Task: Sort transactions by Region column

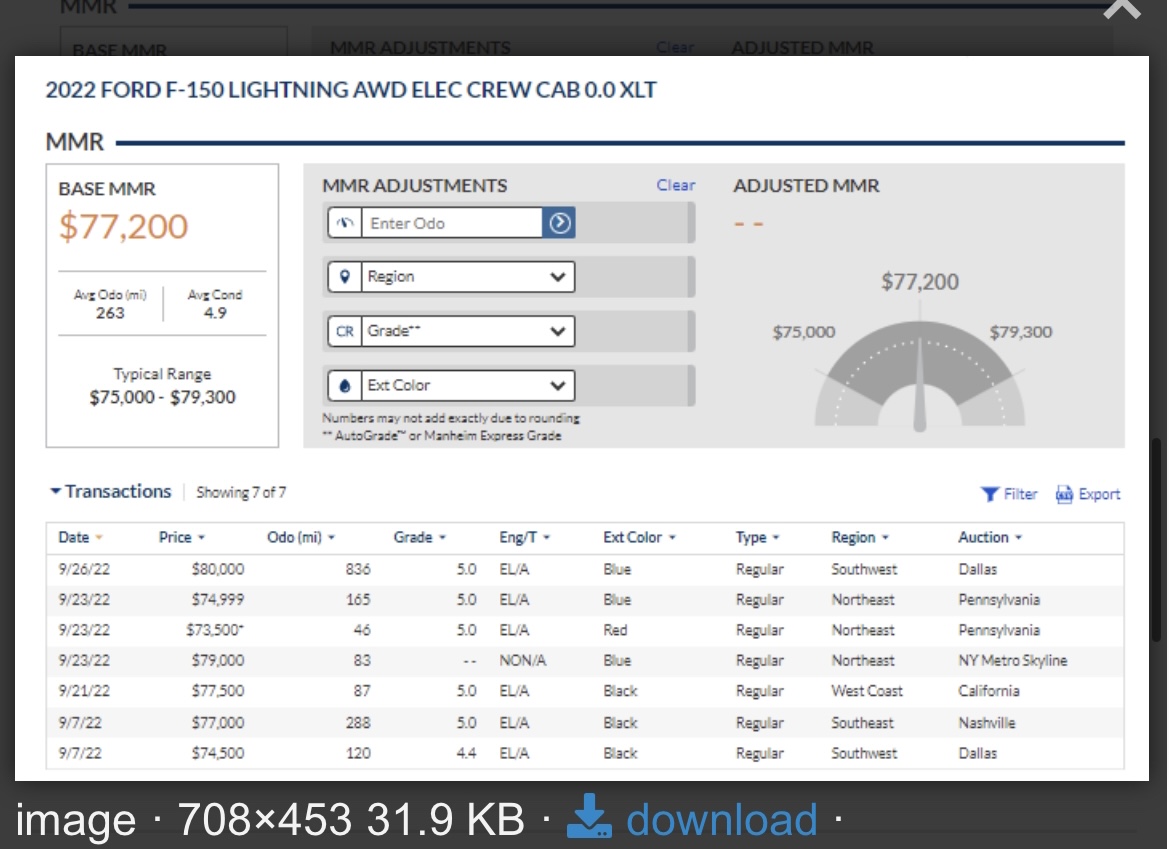Action: tap(860, 537)
